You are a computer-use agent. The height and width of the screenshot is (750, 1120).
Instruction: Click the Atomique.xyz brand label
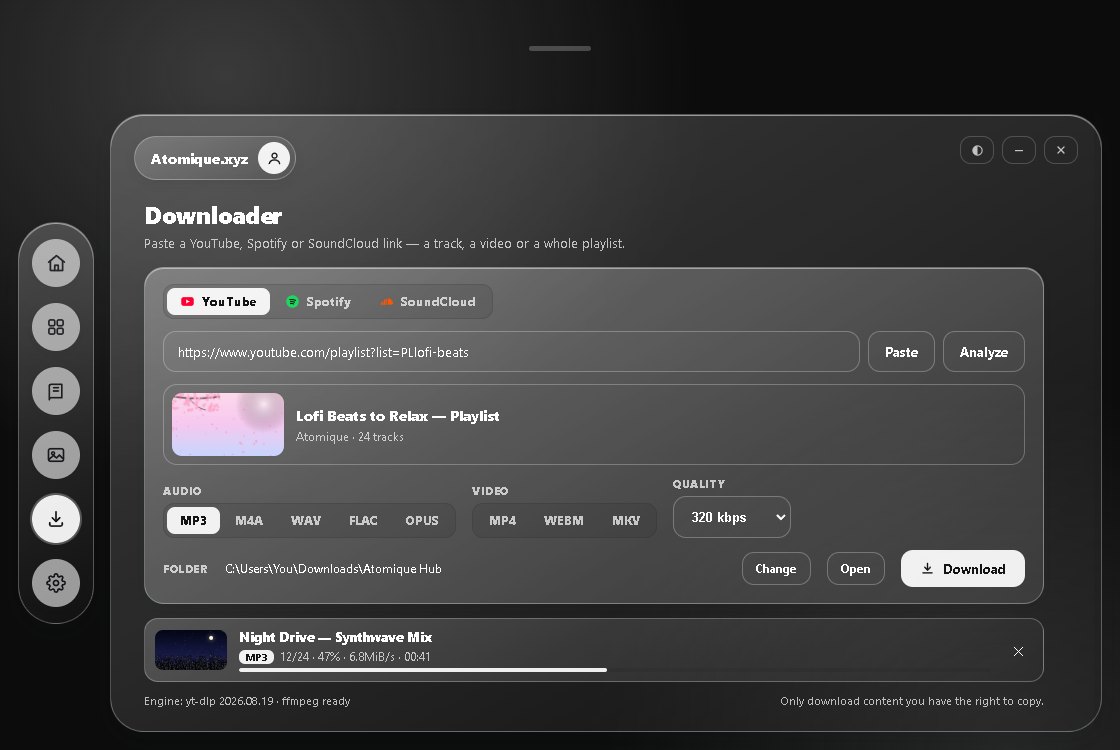coord(199,159)
